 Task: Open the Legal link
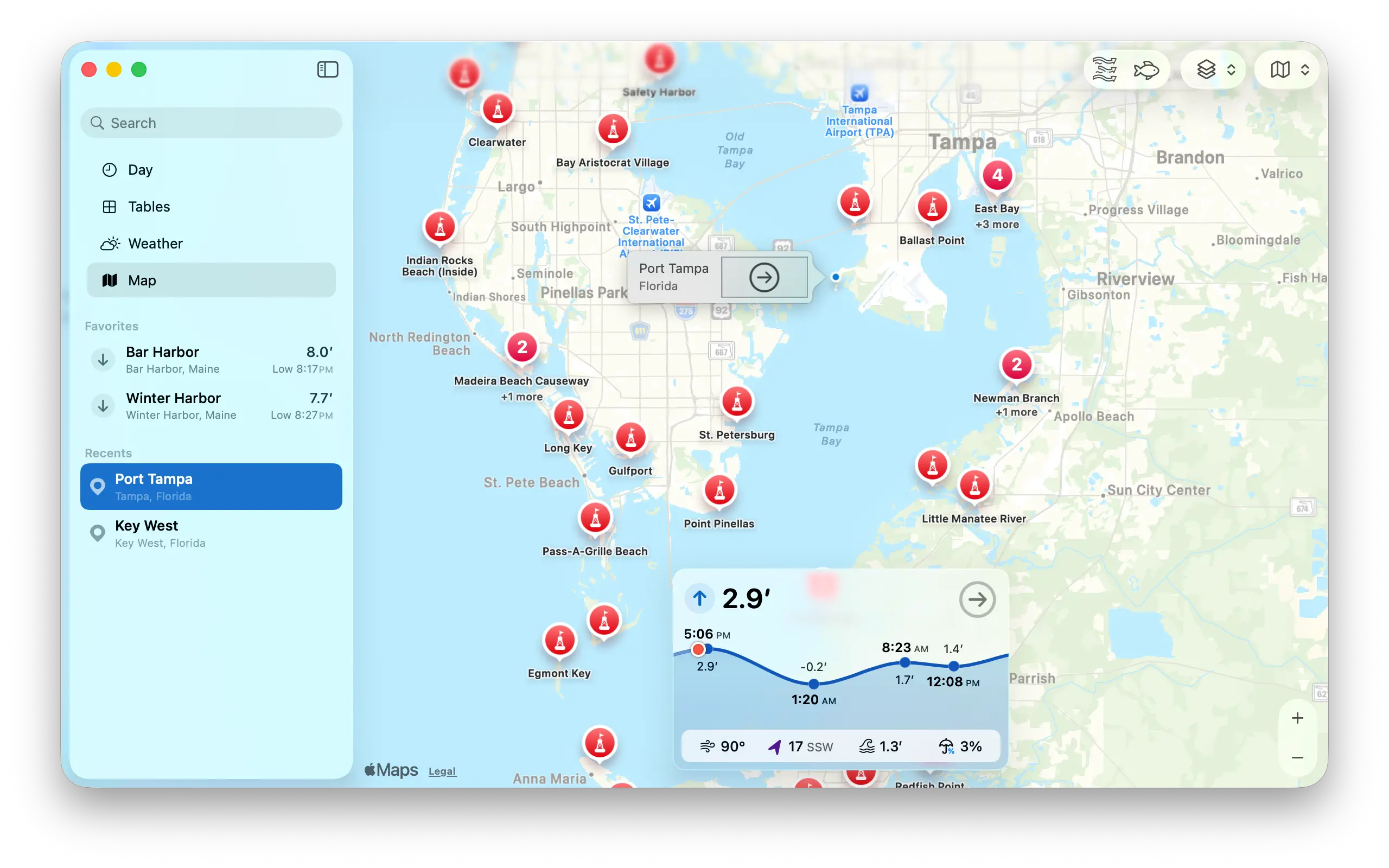[x=442, y=771]
